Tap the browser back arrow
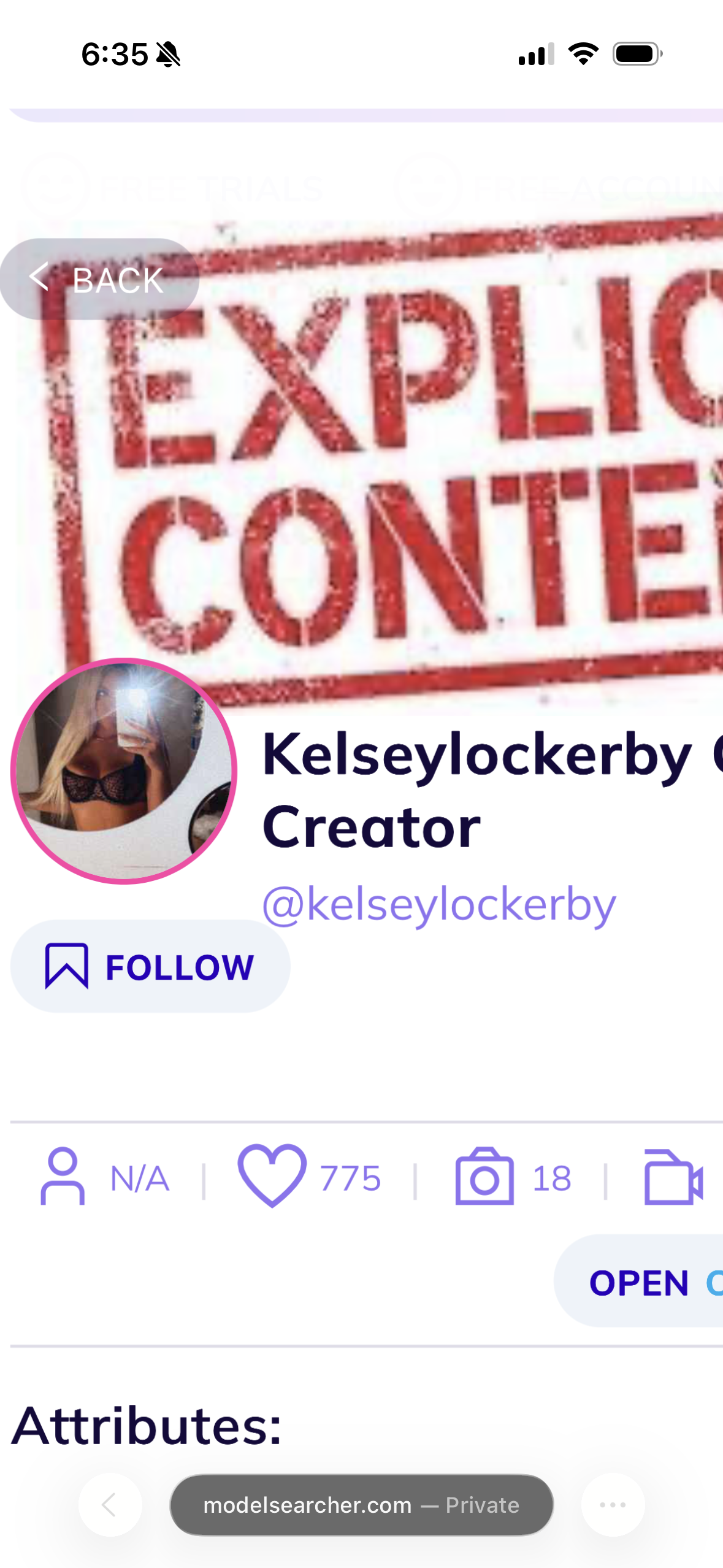The image size is (723, 1568). (x=110, y=1505)
